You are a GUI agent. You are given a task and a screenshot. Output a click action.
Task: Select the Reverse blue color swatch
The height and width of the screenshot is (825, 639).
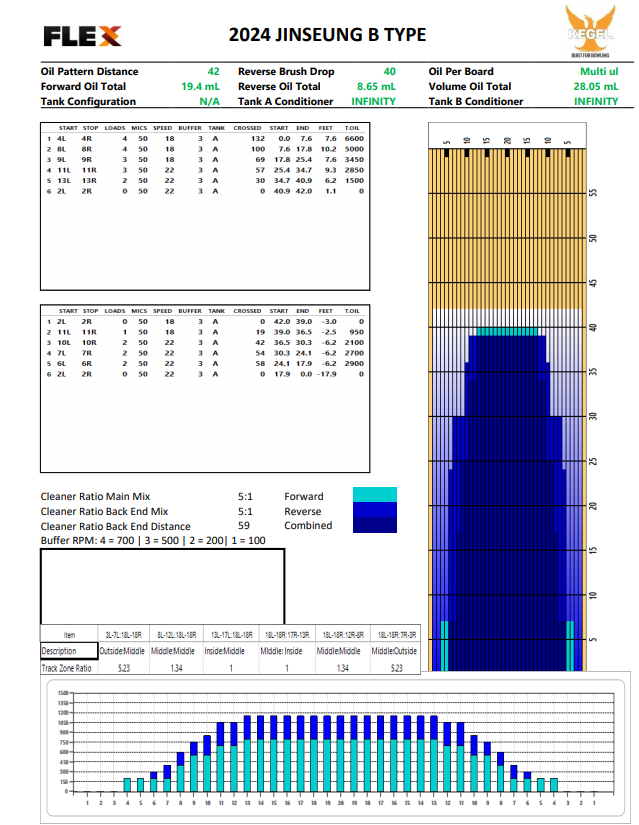(375, 509)
